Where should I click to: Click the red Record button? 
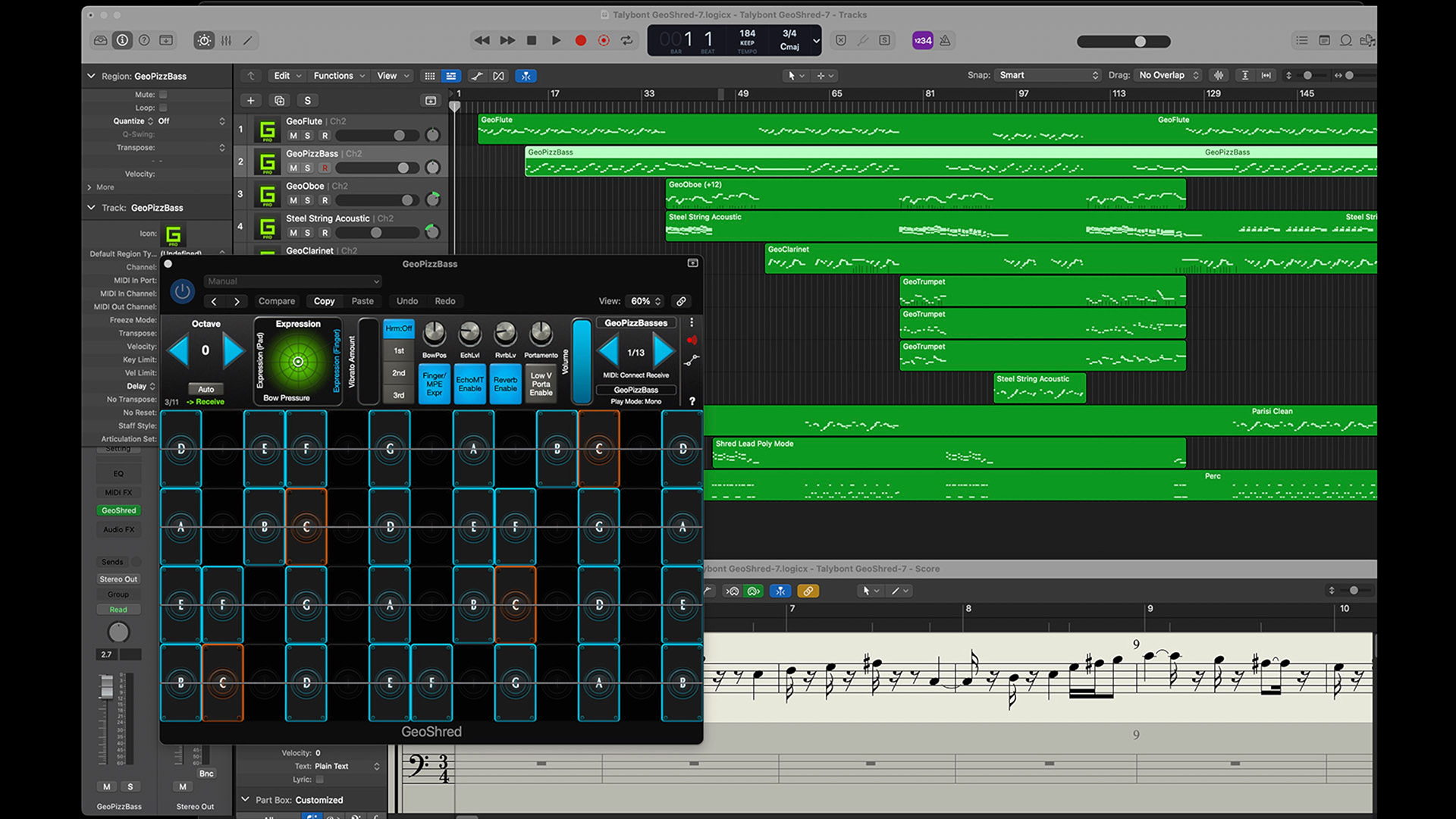(580, 40)
